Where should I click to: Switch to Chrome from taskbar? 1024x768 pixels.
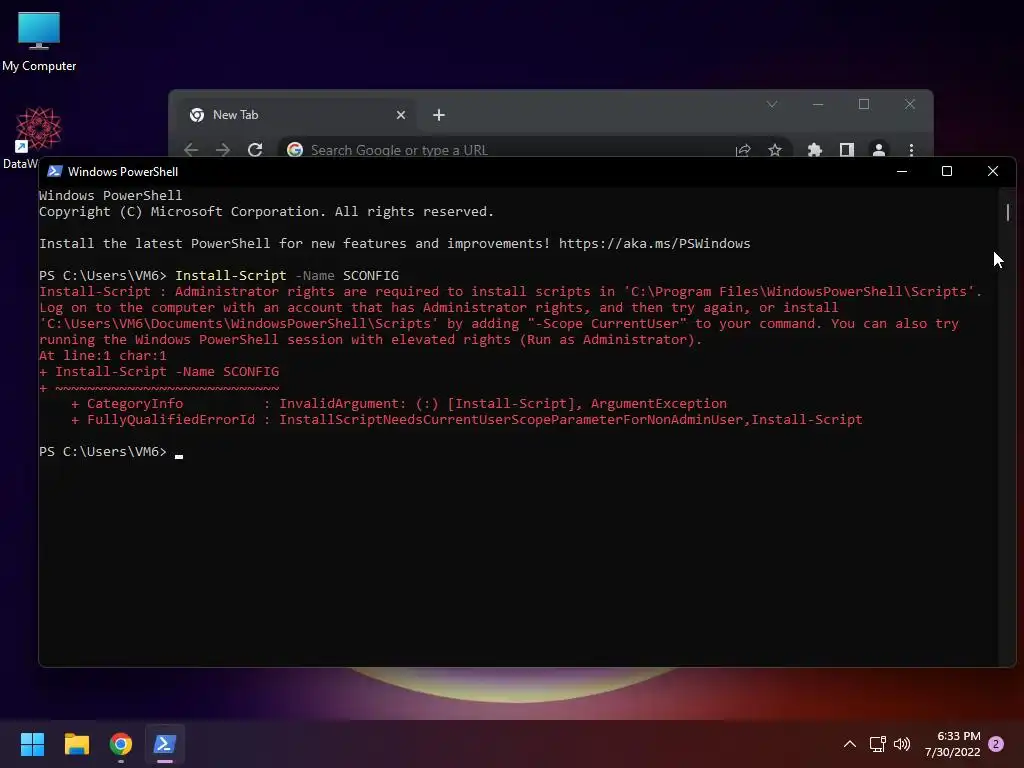121,744
